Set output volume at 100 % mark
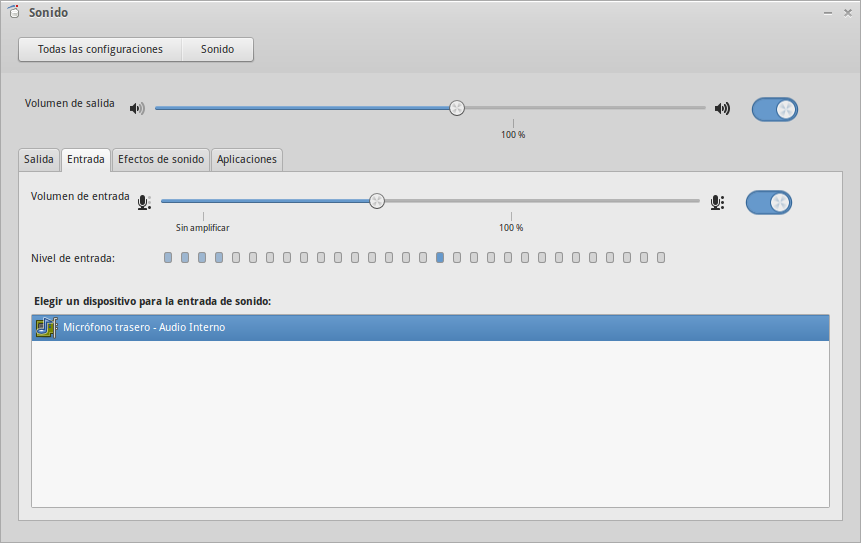The height and width of the screenshot is (543, 861). [513, 108]
